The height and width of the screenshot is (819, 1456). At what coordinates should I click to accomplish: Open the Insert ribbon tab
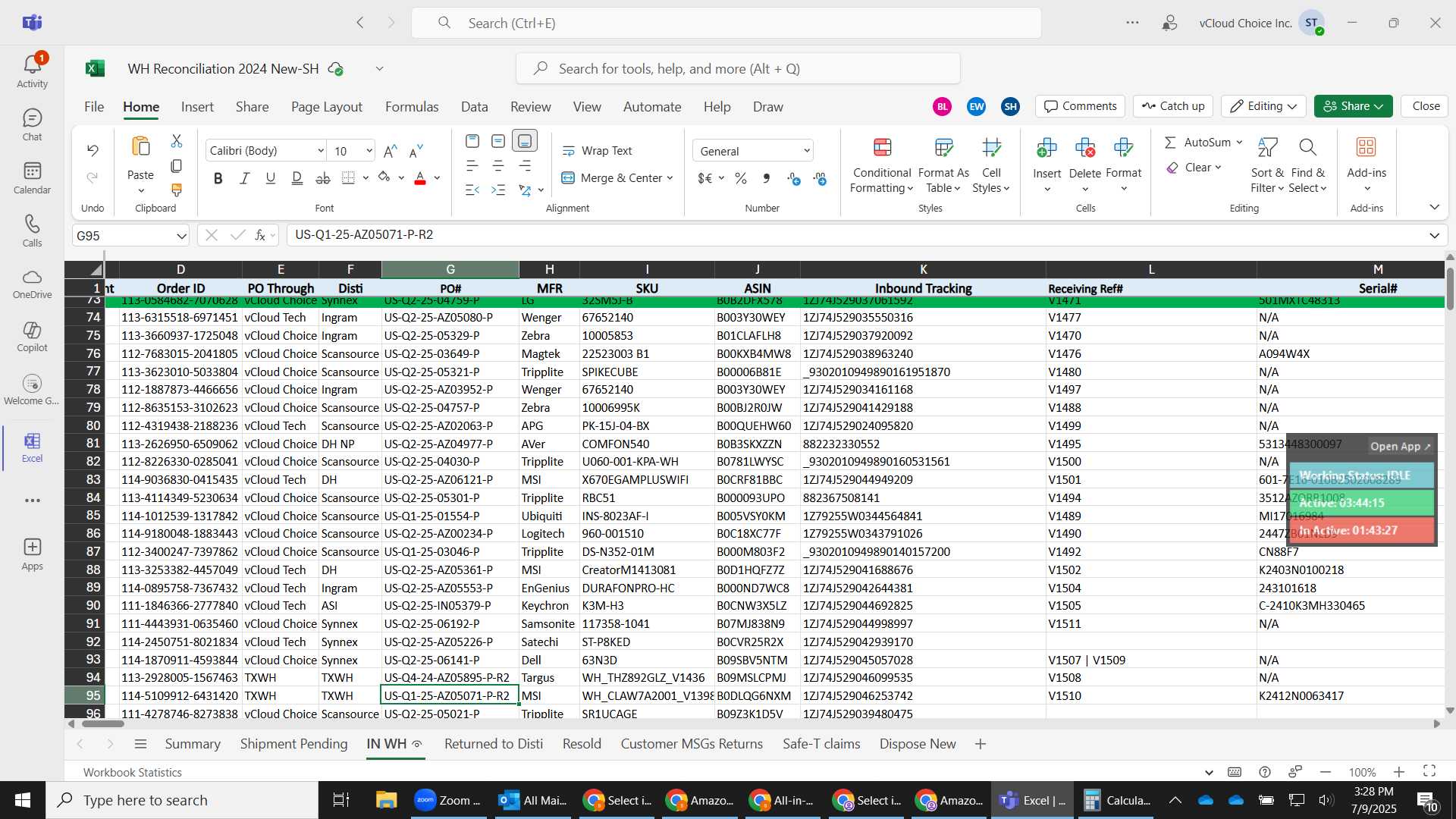[x=197, y=107]
